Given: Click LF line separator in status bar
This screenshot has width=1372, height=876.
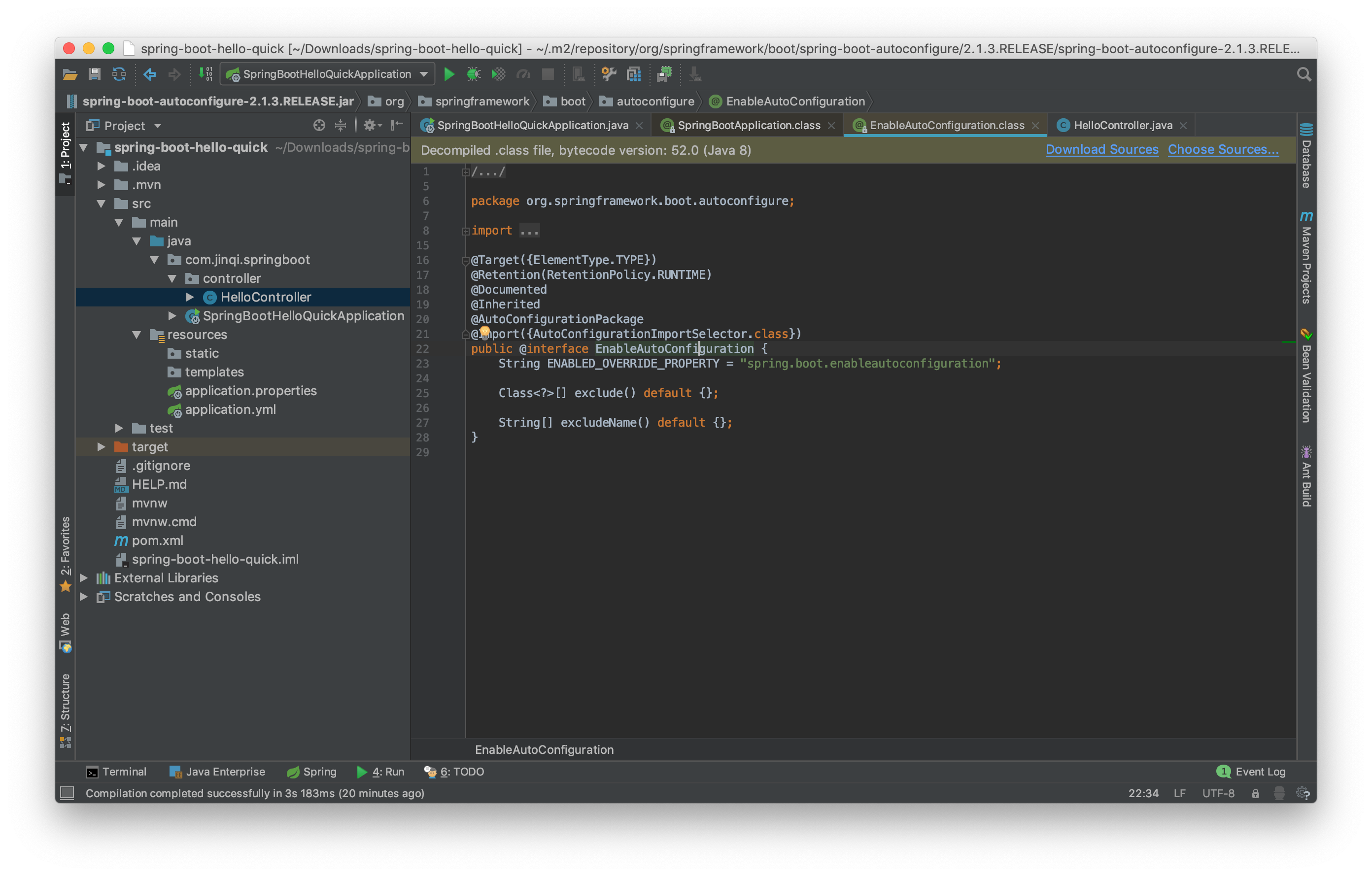Looking at the screenshot, I should [x=1179, y=793].
